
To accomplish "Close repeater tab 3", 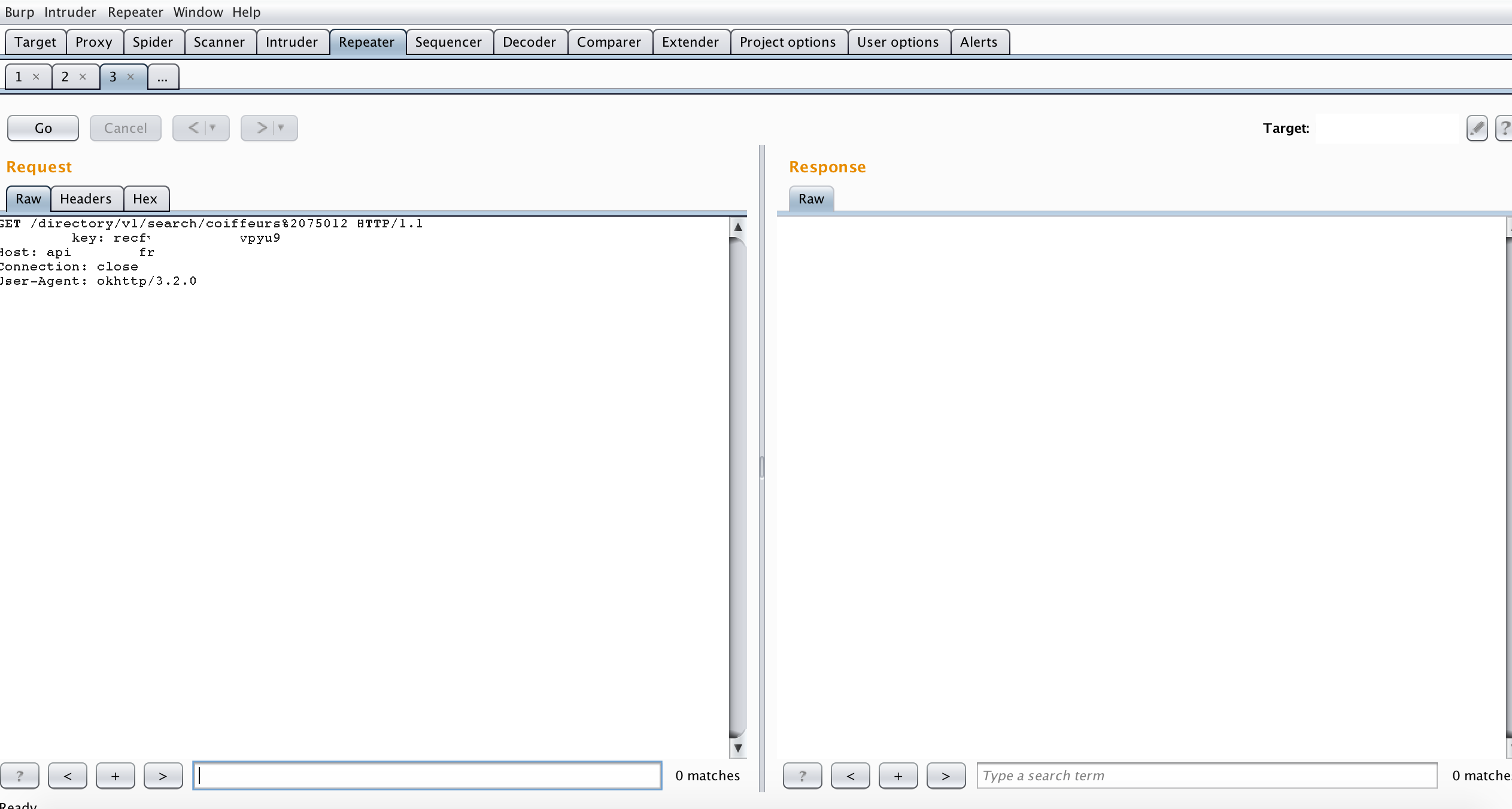I will [130, 77].
